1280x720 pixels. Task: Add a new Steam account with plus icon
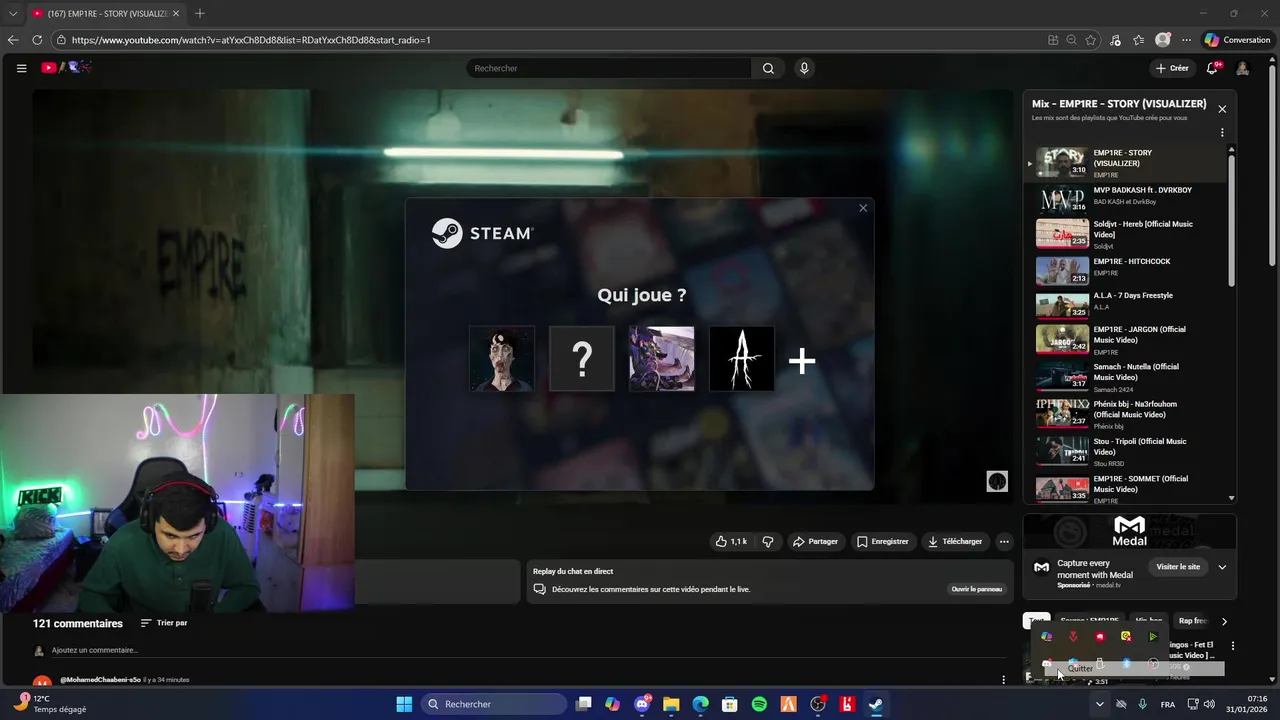802,360
